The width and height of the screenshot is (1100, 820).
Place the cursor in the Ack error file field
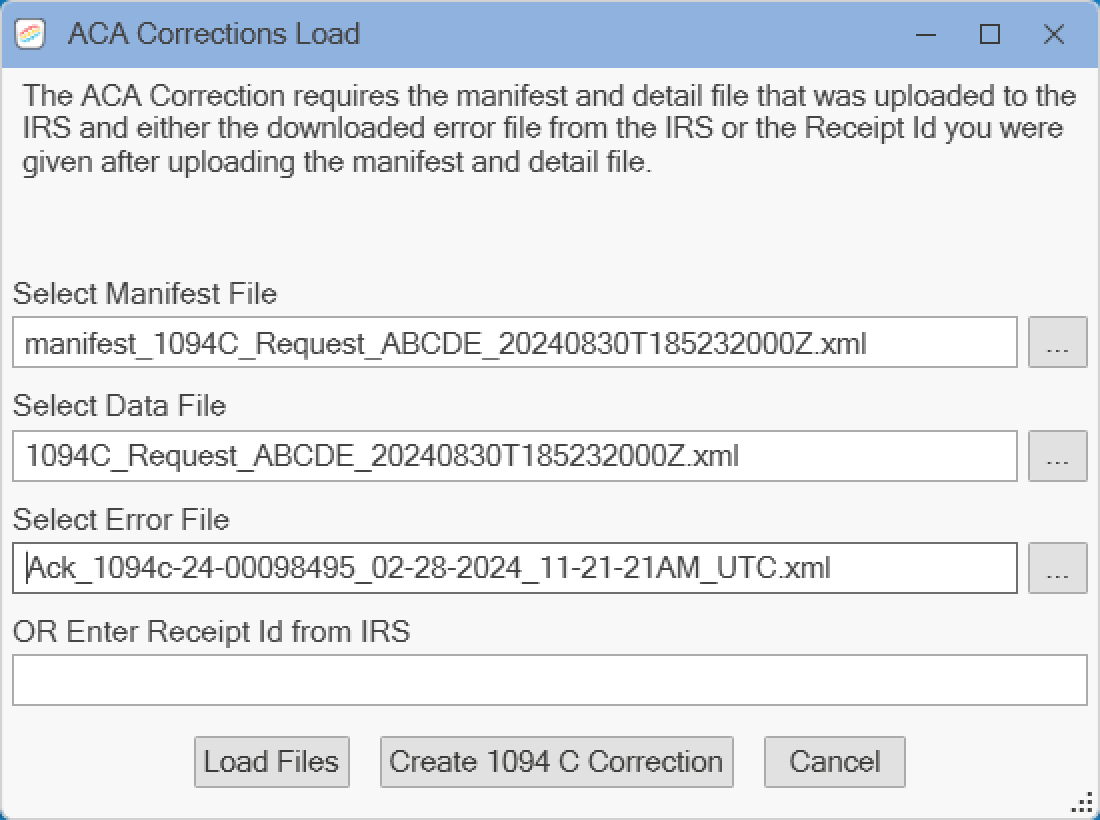tap(515, 567)
